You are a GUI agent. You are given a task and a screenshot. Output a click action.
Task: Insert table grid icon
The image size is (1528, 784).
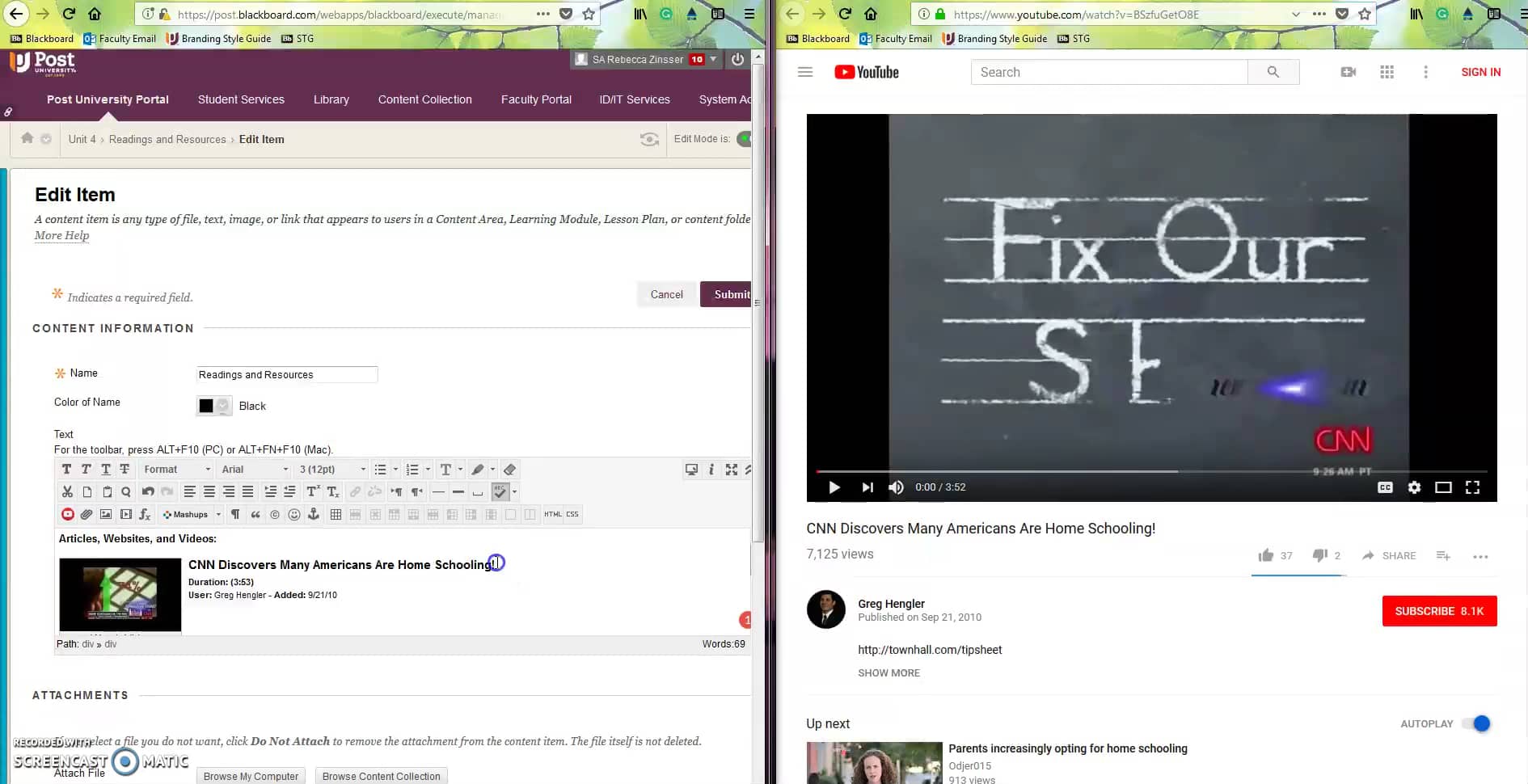(x=336, y=514)
